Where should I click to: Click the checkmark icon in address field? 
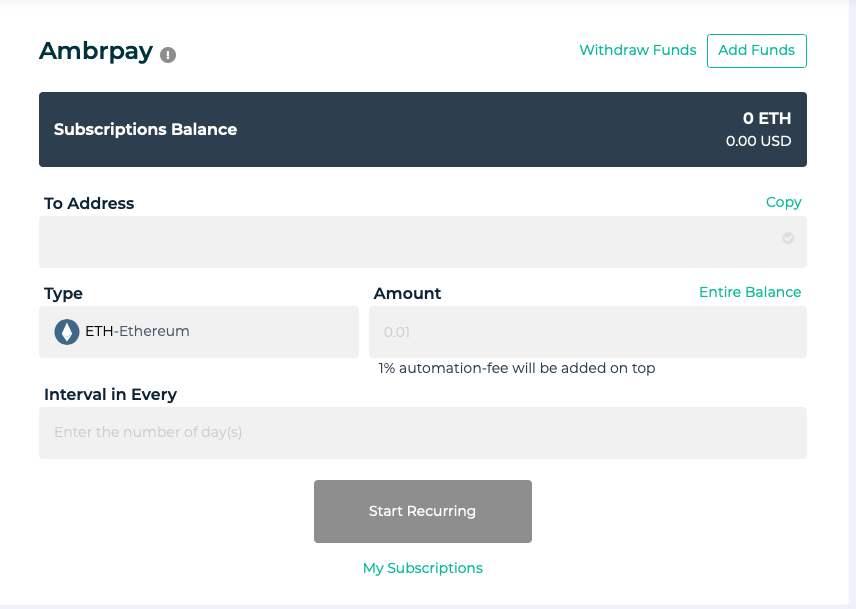pyautogui.click(x=788, y=238)
